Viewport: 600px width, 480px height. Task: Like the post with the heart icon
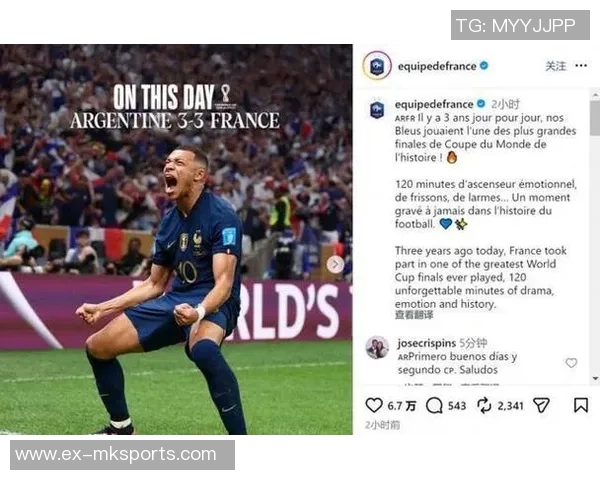pyautogui.click(x=374, y=405)
